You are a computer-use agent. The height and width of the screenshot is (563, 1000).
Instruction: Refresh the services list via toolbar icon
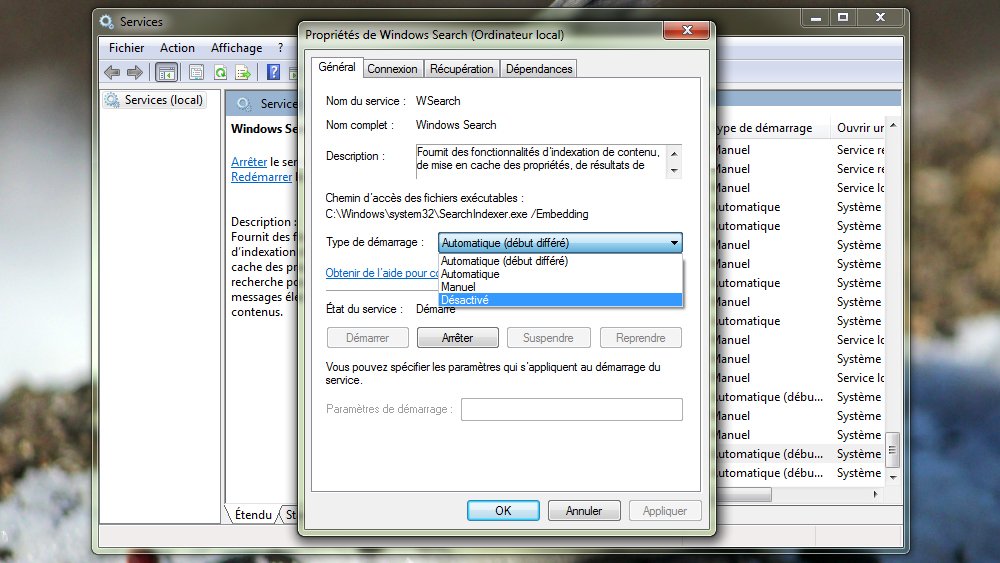[x=221, y=73]
